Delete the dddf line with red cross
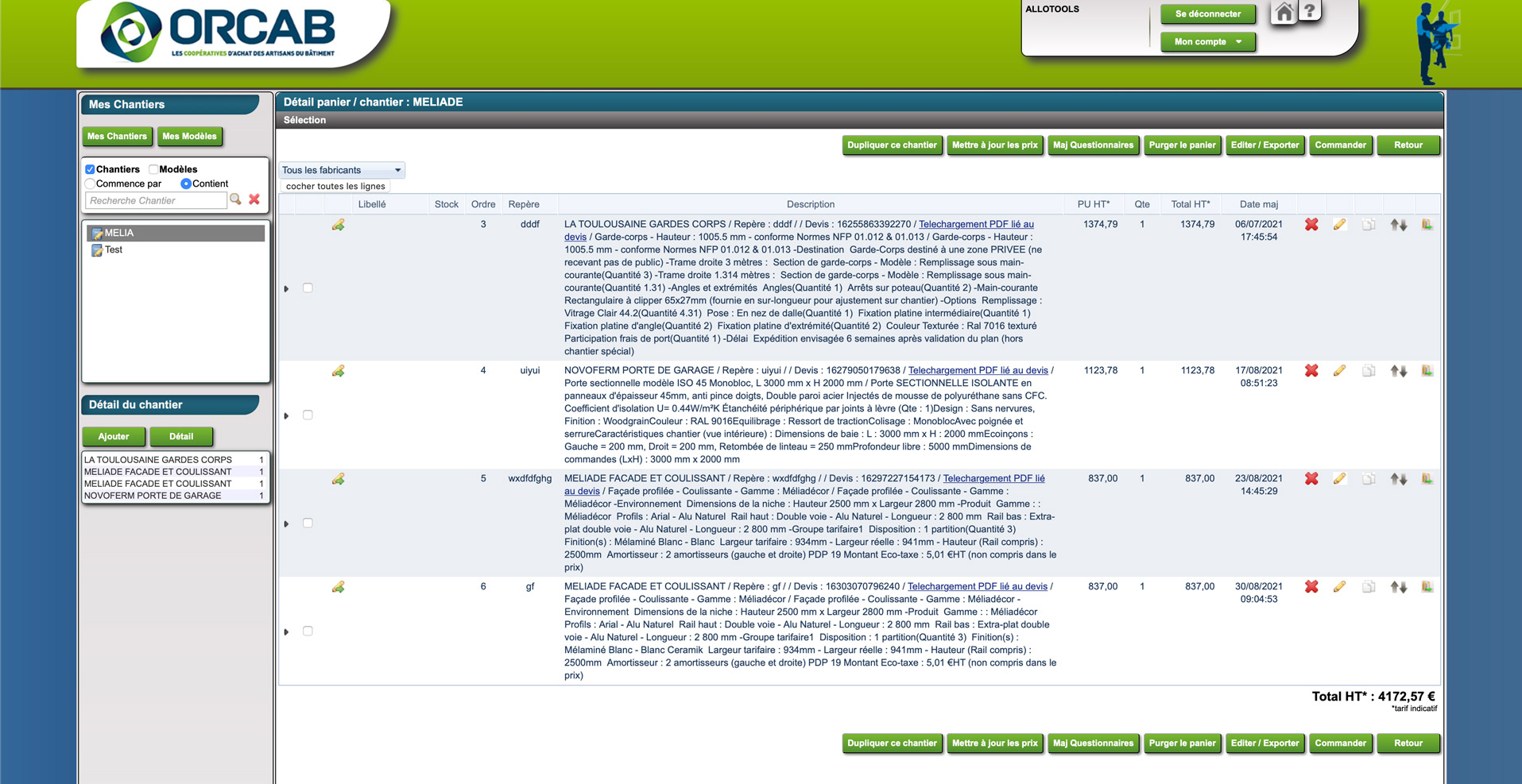This screenshot has width=1522, height=784. (x=1311, y=225)
